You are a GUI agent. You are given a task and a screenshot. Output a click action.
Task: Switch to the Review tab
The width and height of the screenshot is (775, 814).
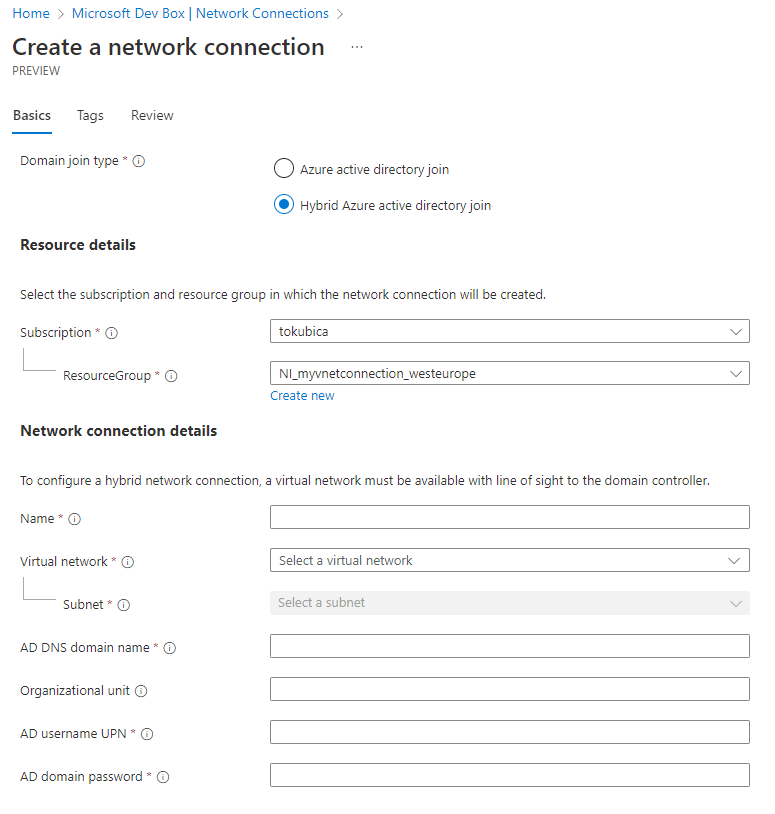(x=152, y=115)
